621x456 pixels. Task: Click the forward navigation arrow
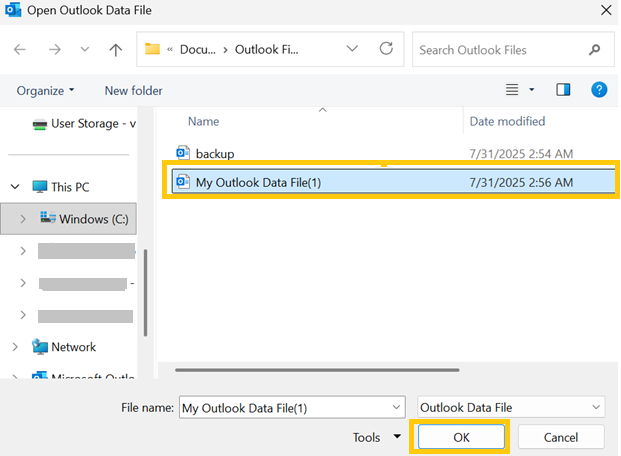tap(55, 50)
